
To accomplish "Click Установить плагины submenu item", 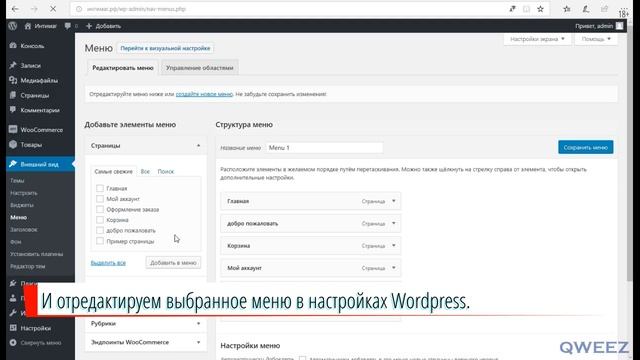I will click(37, 254).
